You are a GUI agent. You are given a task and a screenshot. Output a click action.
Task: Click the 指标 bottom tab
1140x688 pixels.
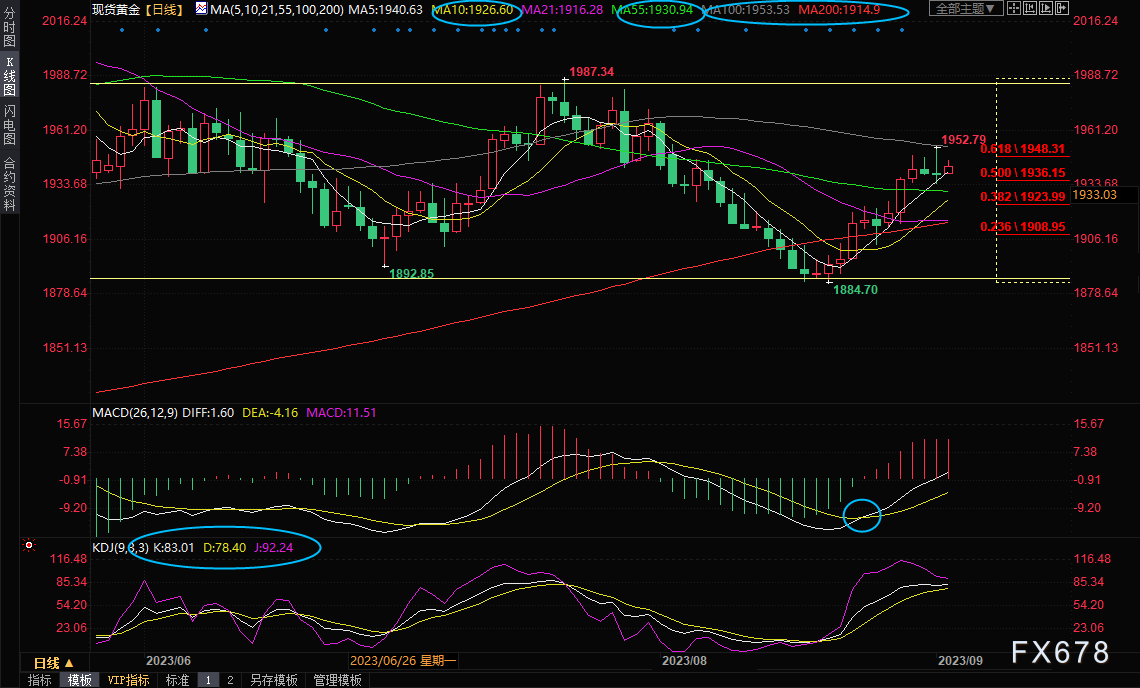pos(40,680)
